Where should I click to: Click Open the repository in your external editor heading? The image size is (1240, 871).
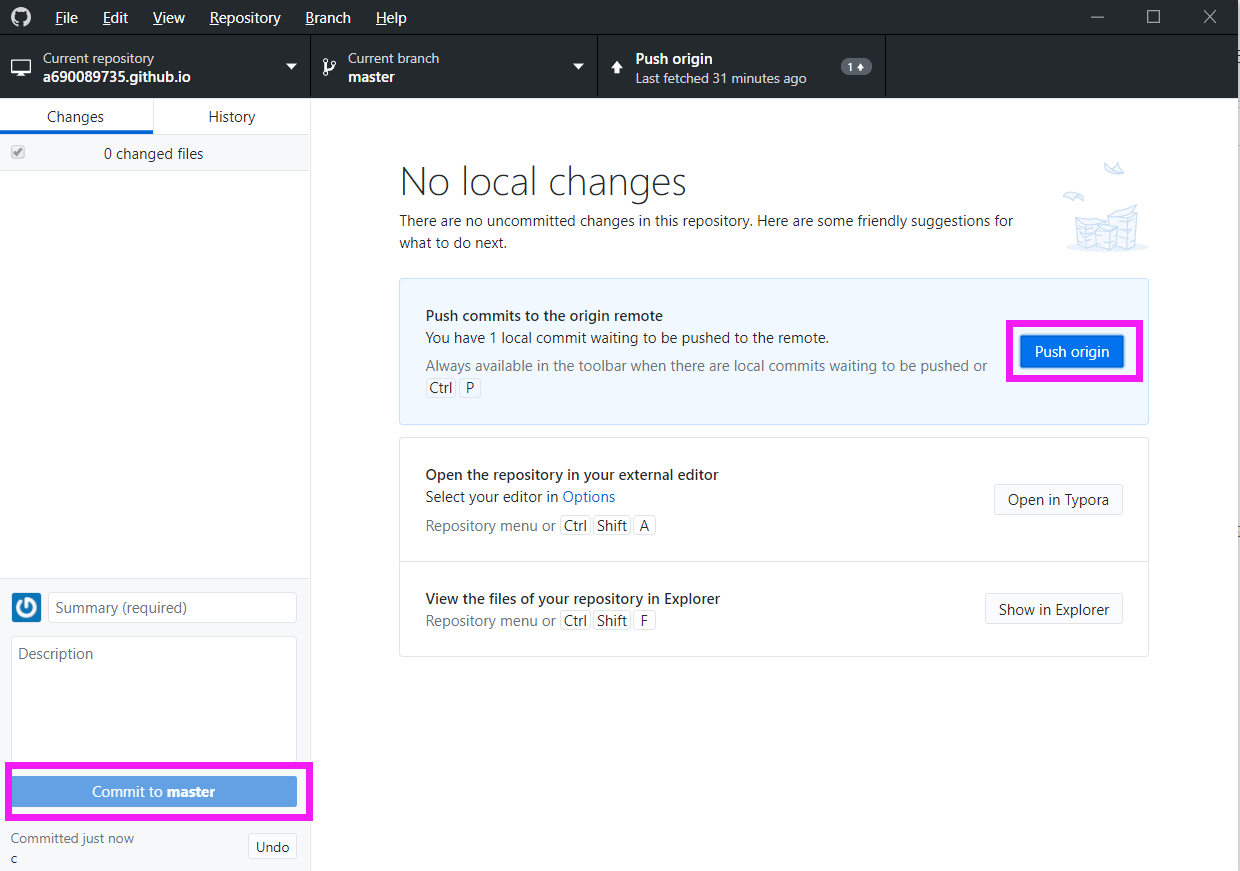[x=572, y=475]
